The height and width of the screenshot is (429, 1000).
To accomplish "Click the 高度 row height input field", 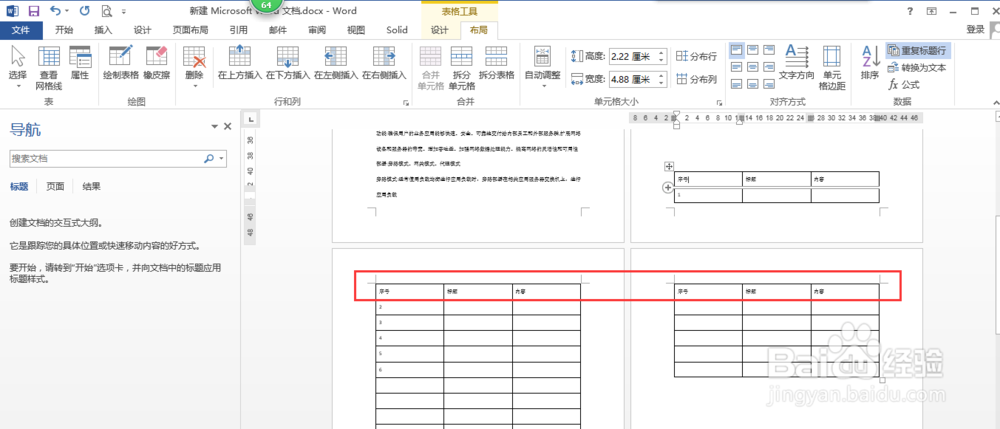I will (632, 56).
